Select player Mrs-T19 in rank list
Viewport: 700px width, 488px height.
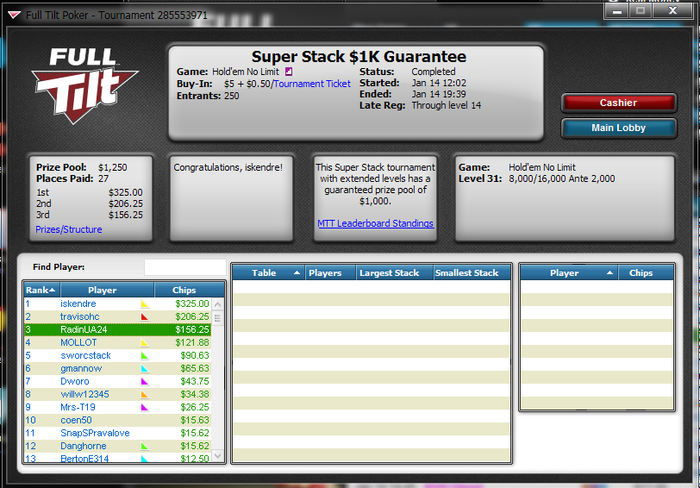click(118, 408)
